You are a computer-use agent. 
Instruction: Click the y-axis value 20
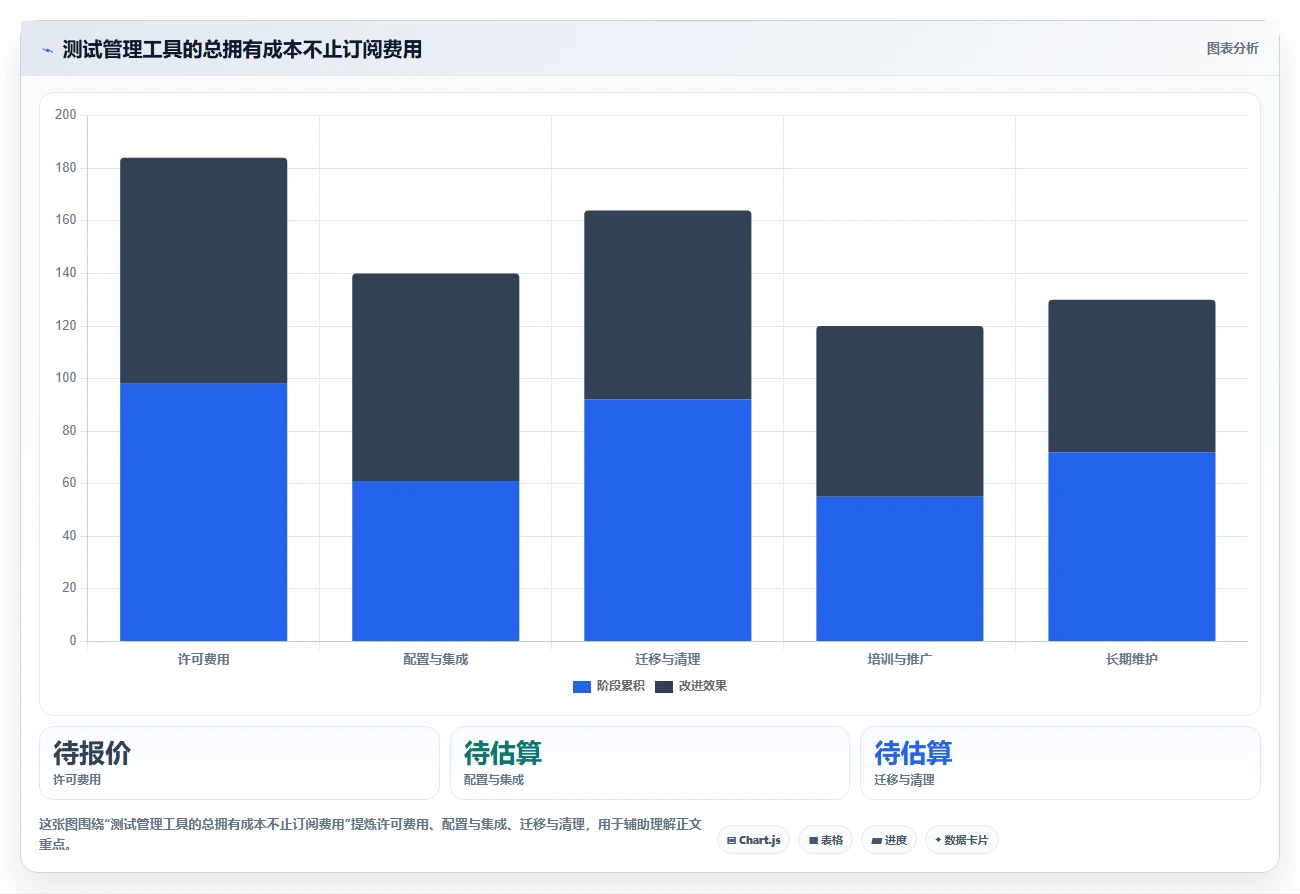tap(69, 588)
